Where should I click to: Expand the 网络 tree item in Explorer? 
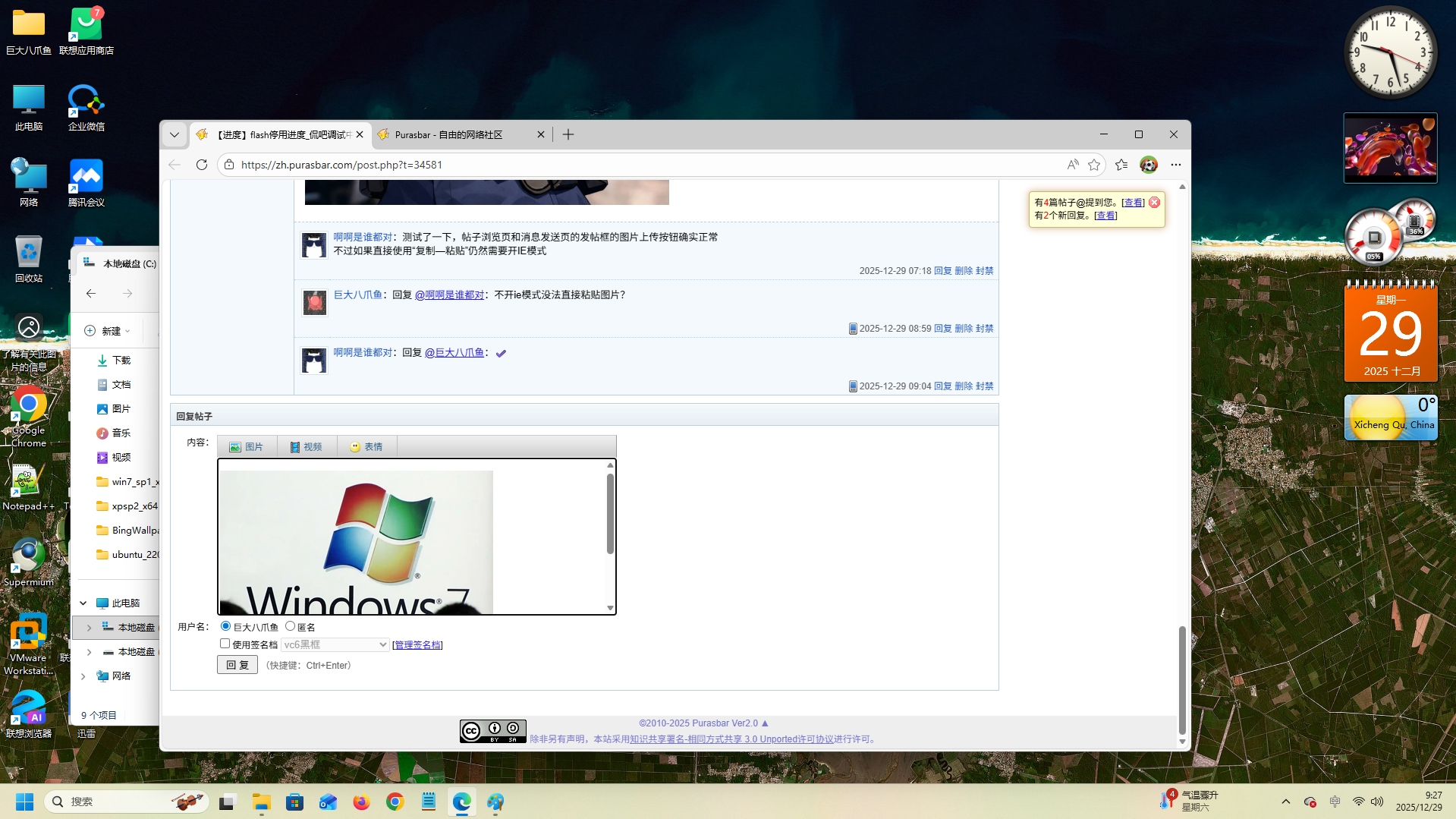[83, 676]
